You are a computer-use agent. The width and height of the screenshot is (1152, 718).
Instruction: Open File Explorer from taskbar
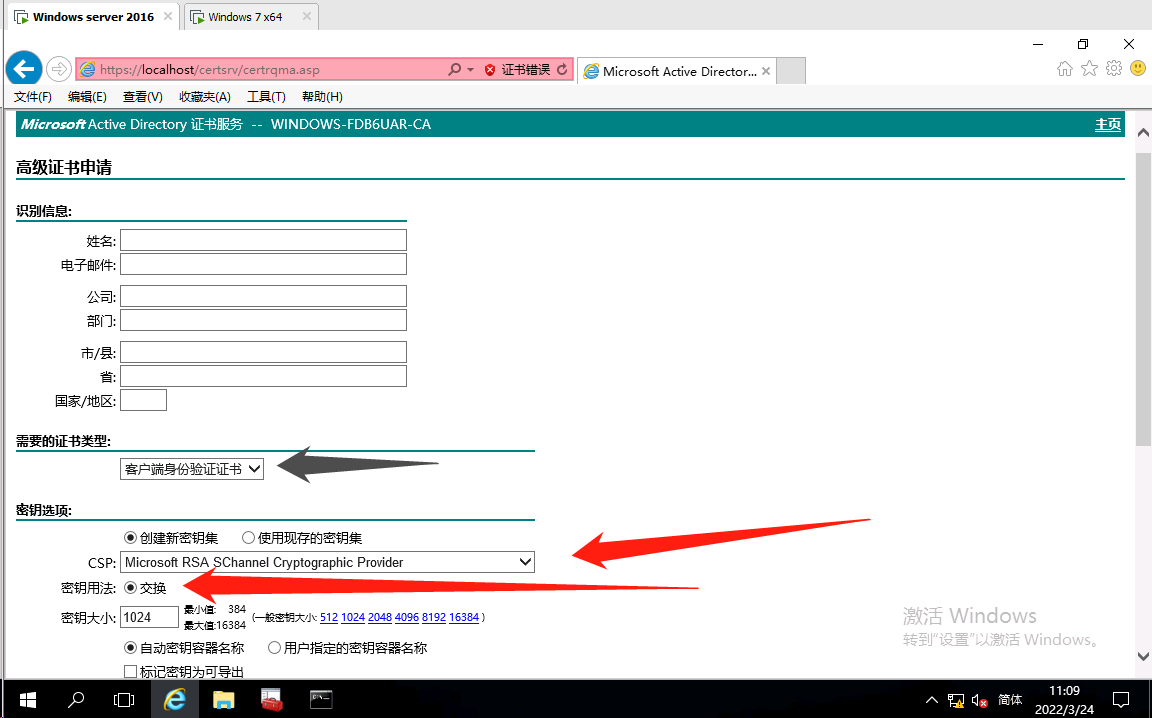223,700
